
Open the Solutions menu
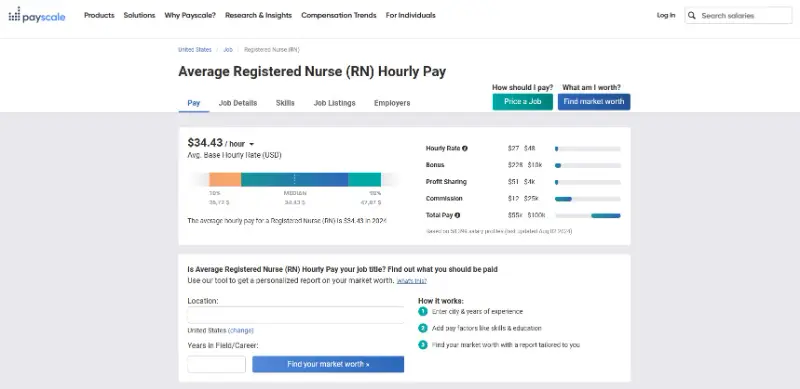click(x=139, y=15)
